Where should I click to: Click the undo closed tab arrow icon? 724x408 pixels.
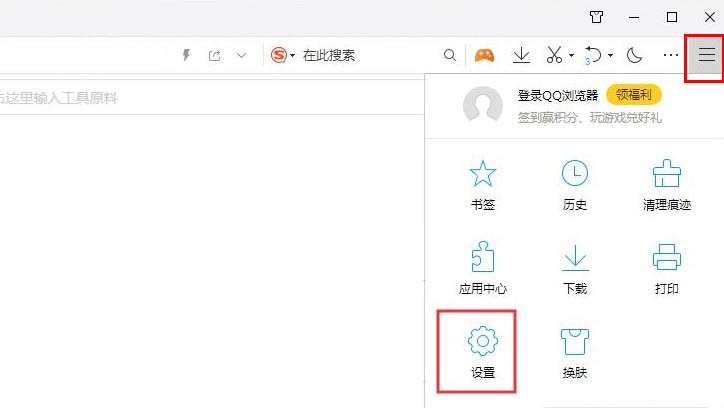click(593, 56)
